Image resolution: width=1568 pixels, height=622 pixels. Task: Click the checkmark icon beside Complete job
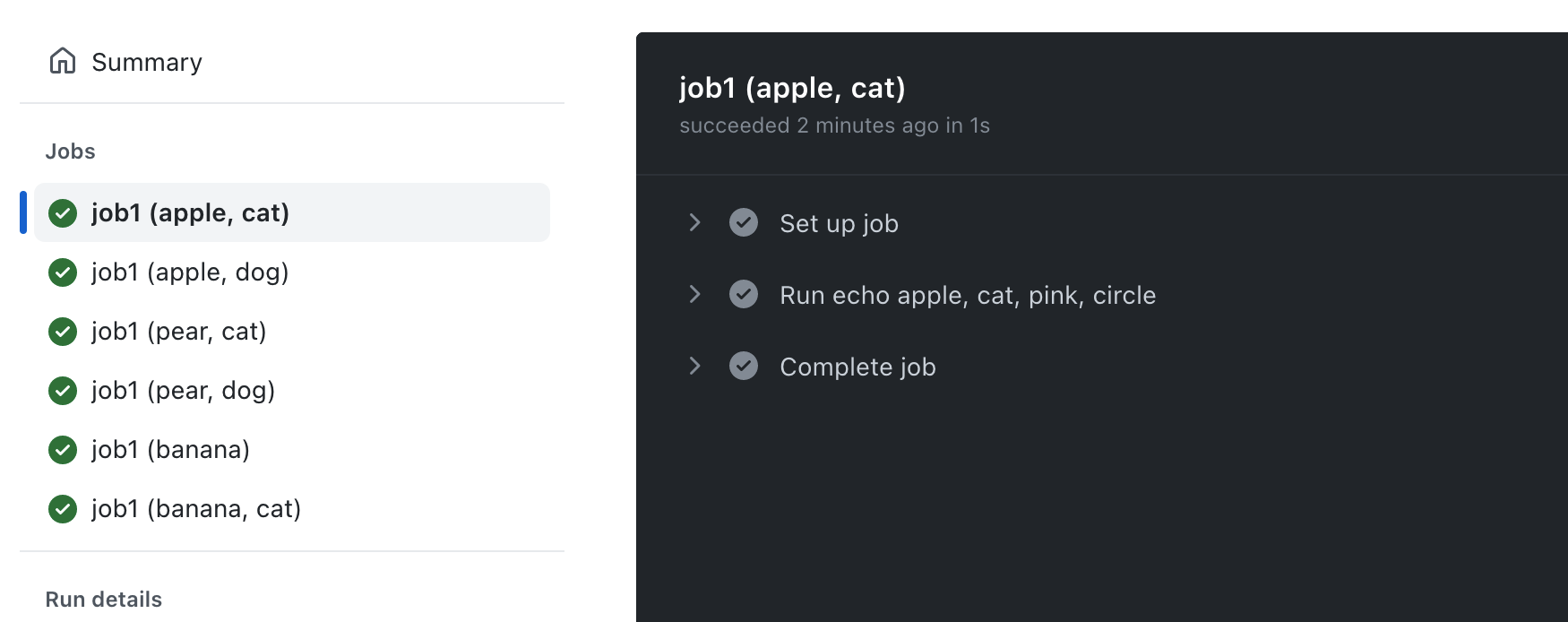[x=744, y=366]
